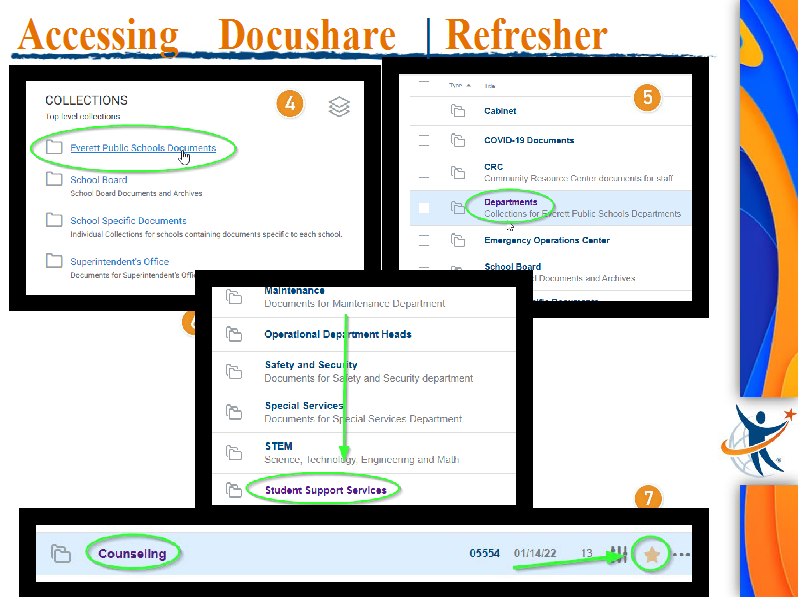Click 'Documents for Safety and Security department' text

[x=369, y=378]
